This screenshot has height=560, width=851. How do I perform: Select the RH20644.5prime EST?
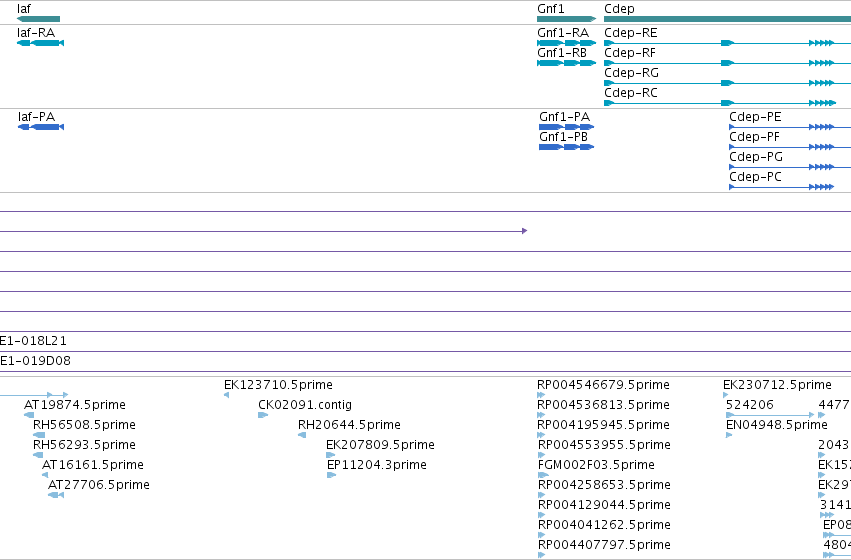tap(350, 425)
